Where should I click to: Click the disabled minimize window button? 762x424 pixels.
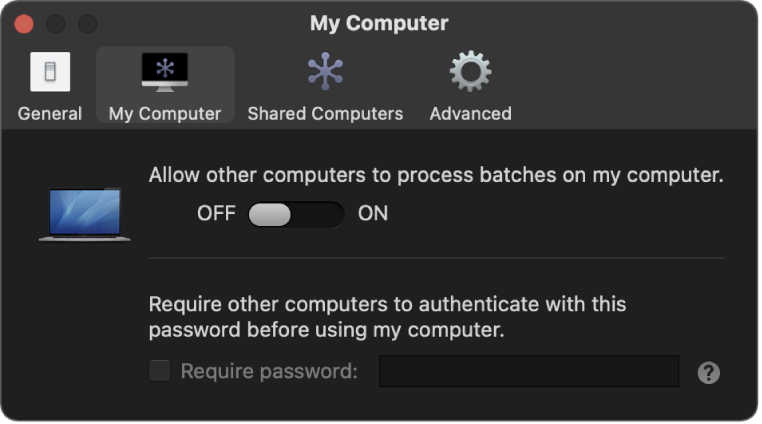(x=56, y=23)
